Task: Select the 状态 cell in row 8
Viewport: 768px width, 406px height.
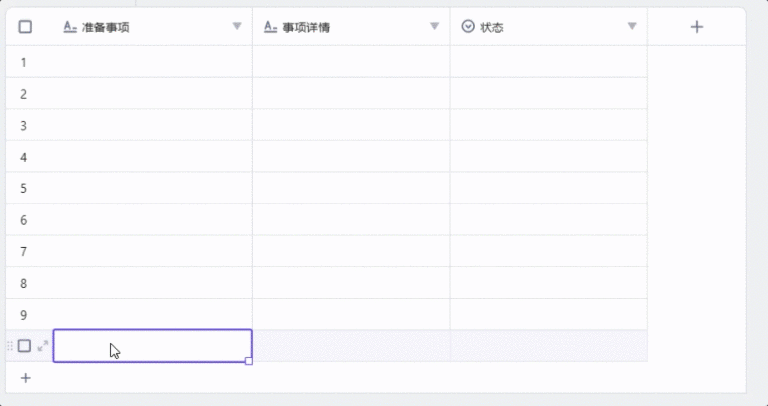Action: 548,283
